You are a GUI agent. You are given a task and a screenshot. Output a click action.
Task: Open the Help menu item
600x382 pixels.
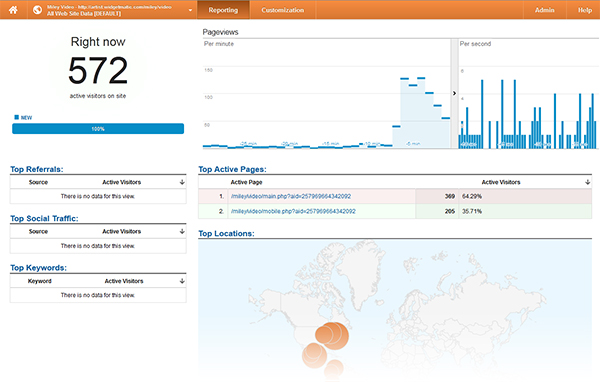(585, 10)
